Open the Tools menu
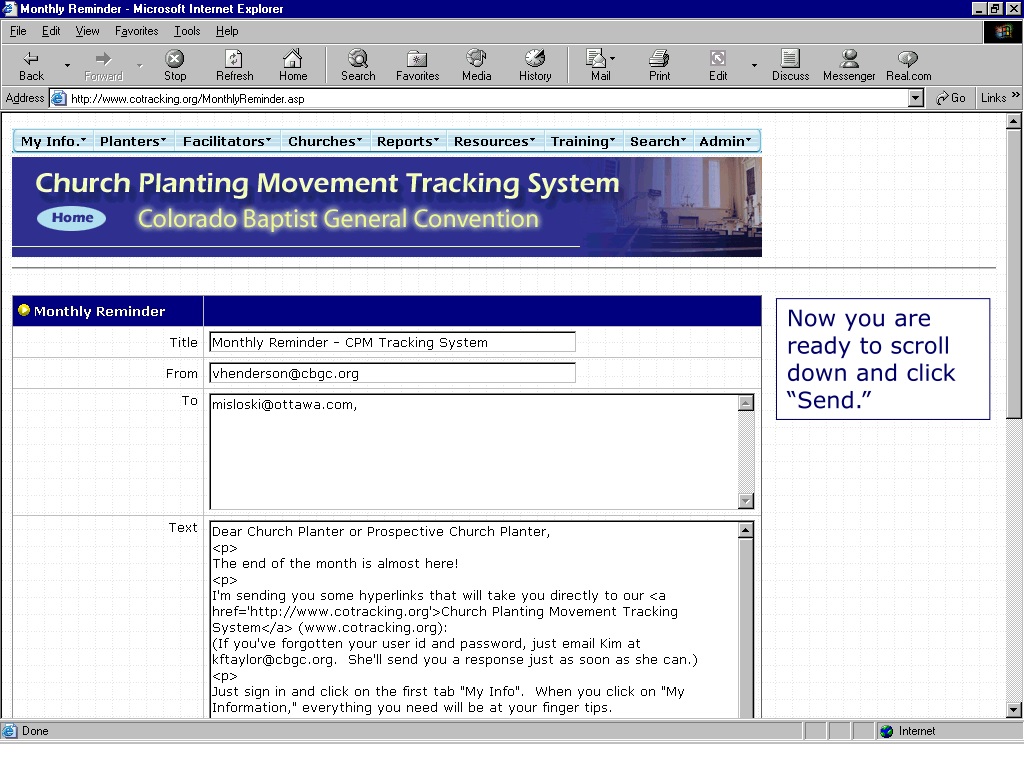The image size is (1024, 768). 187,31
